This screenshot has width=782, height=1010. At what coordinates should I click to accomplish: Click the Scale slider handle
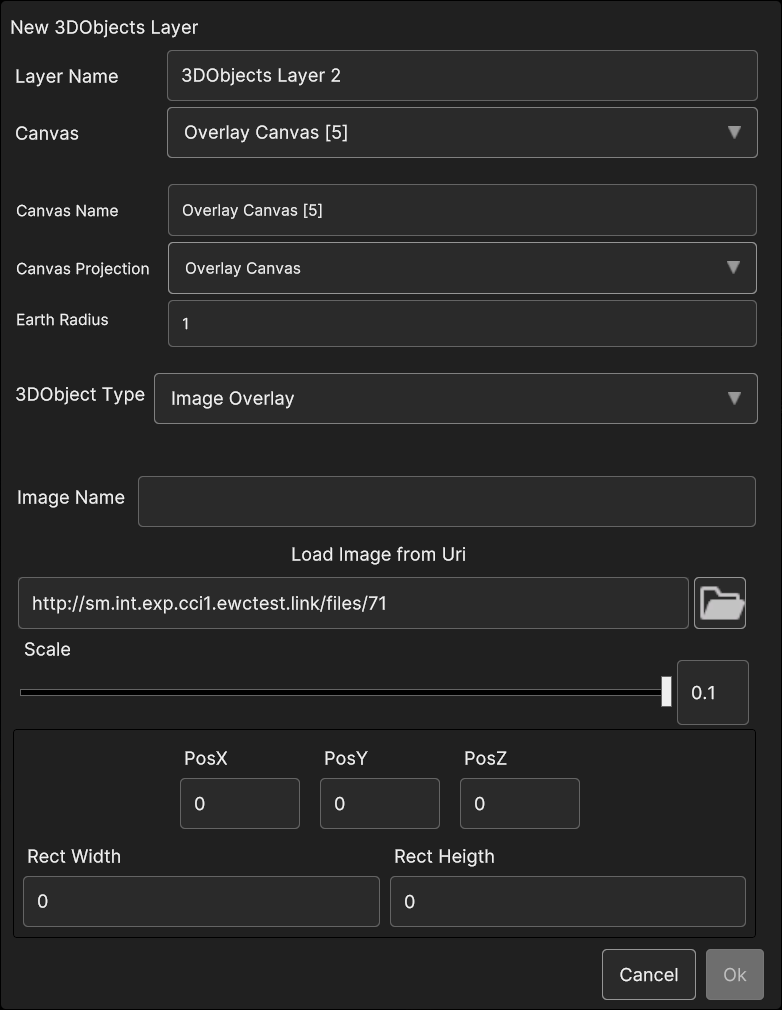[666, 691]
